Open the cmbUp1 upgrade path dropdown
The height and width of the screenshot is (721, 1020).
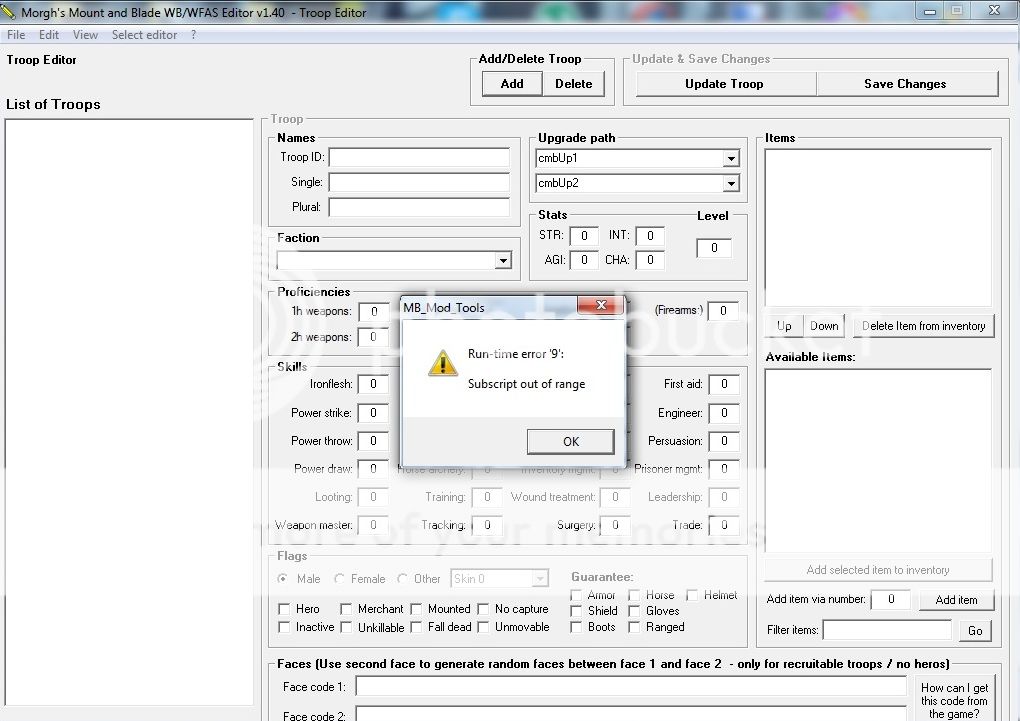pos(731,157)
